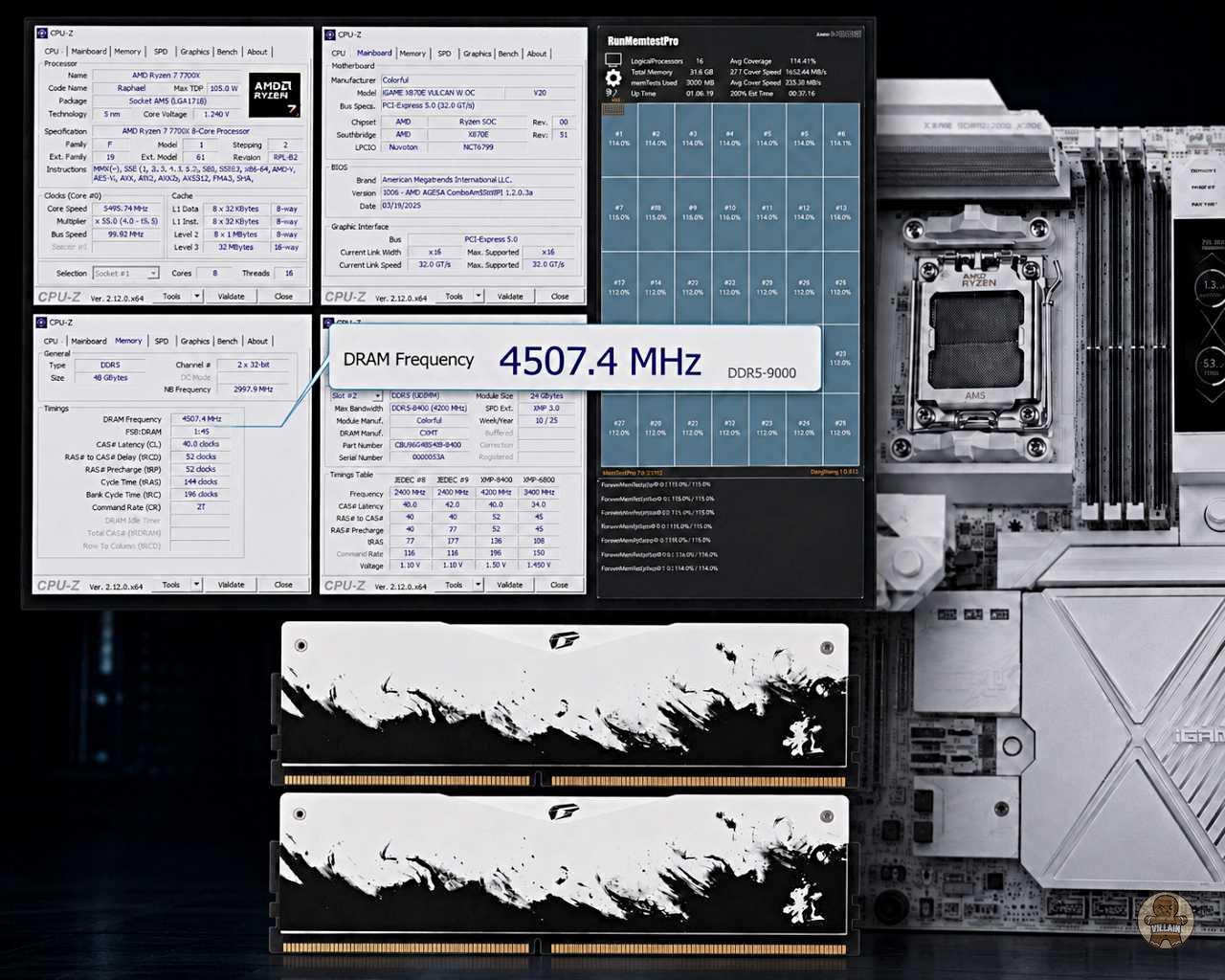This screenshot has width=1225, height=980.
Task: Open the About tab in the Processor window
Action: pos(257,52)
